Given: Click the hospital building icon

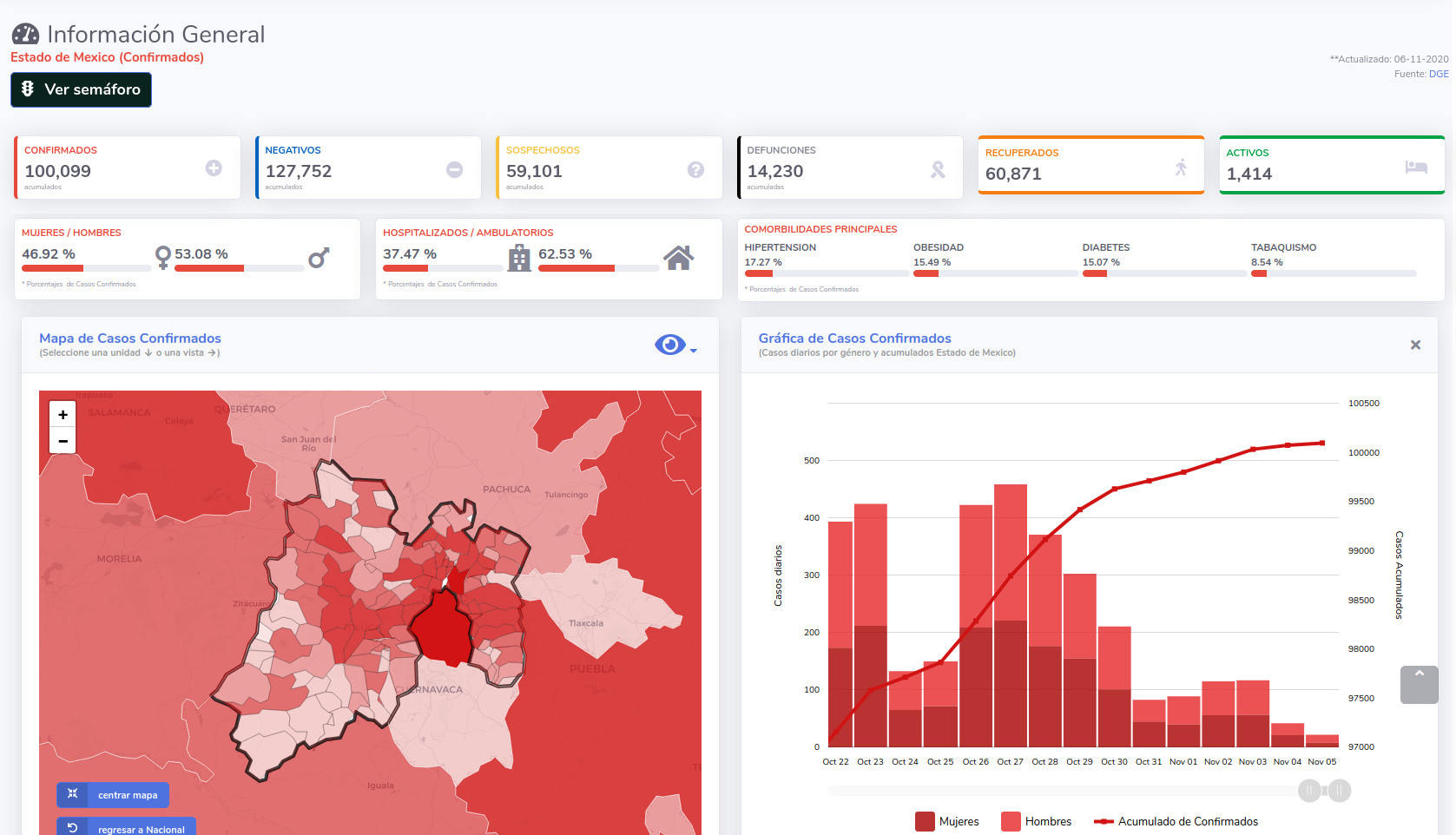Looking at the screenshot, I should [x=519, y=258].
